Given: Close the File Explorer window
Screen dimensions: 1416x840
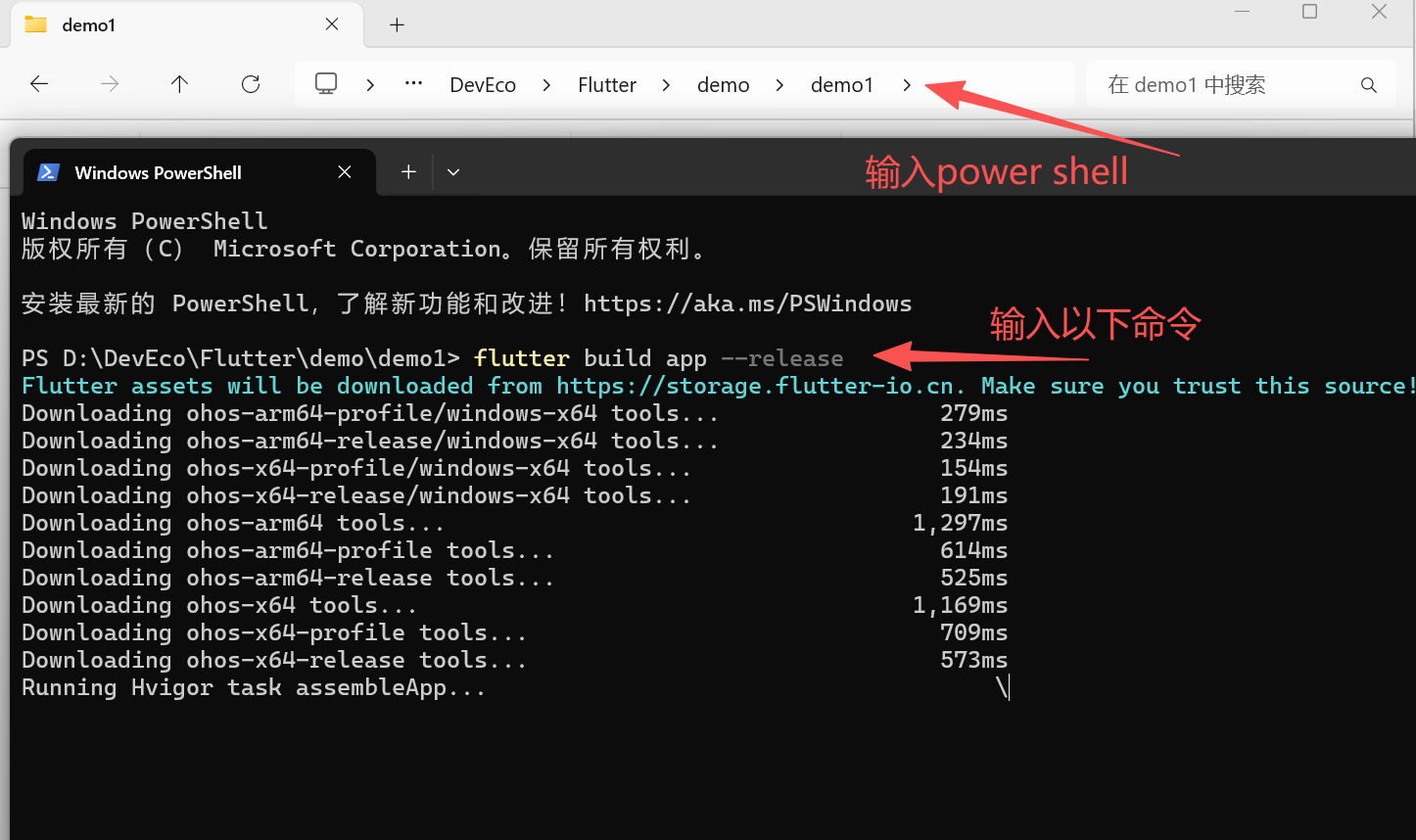Looking at the screenshot, I should click(x=1379, y=12).
